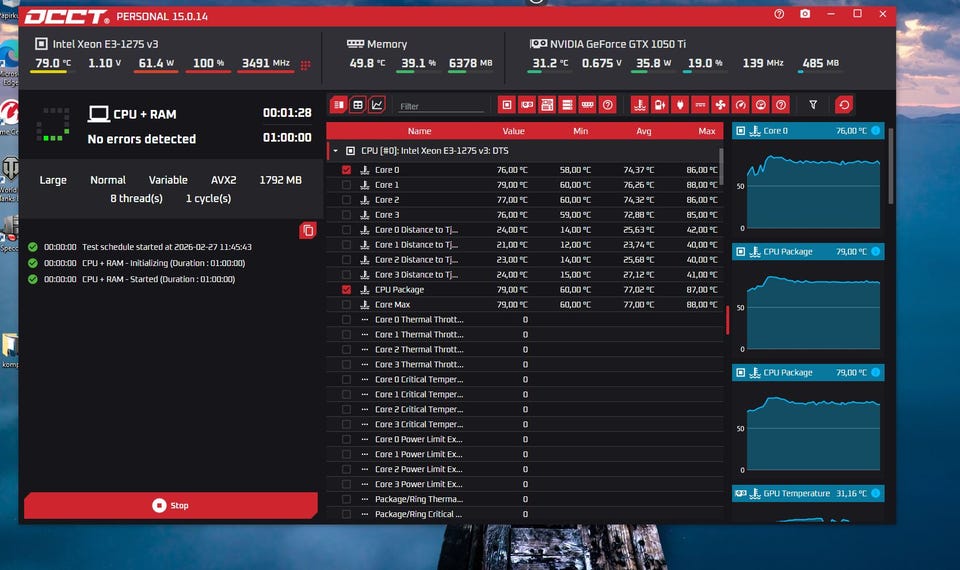
Task: Open the help icon in title bar
Action: (779, 14)
